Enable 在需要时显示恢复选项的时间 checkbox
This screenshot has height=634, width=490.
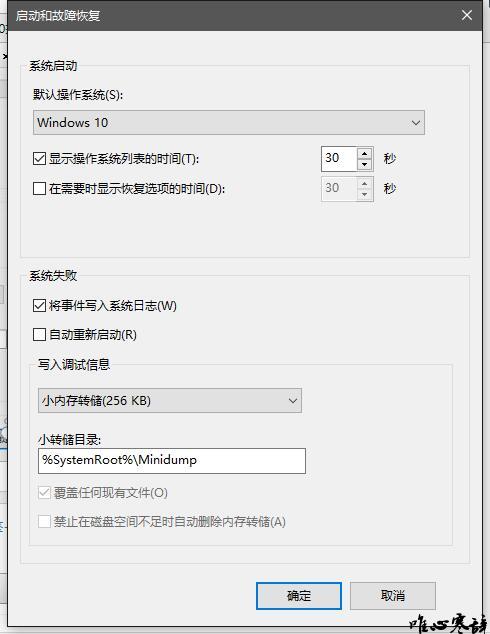coord(39,188)
